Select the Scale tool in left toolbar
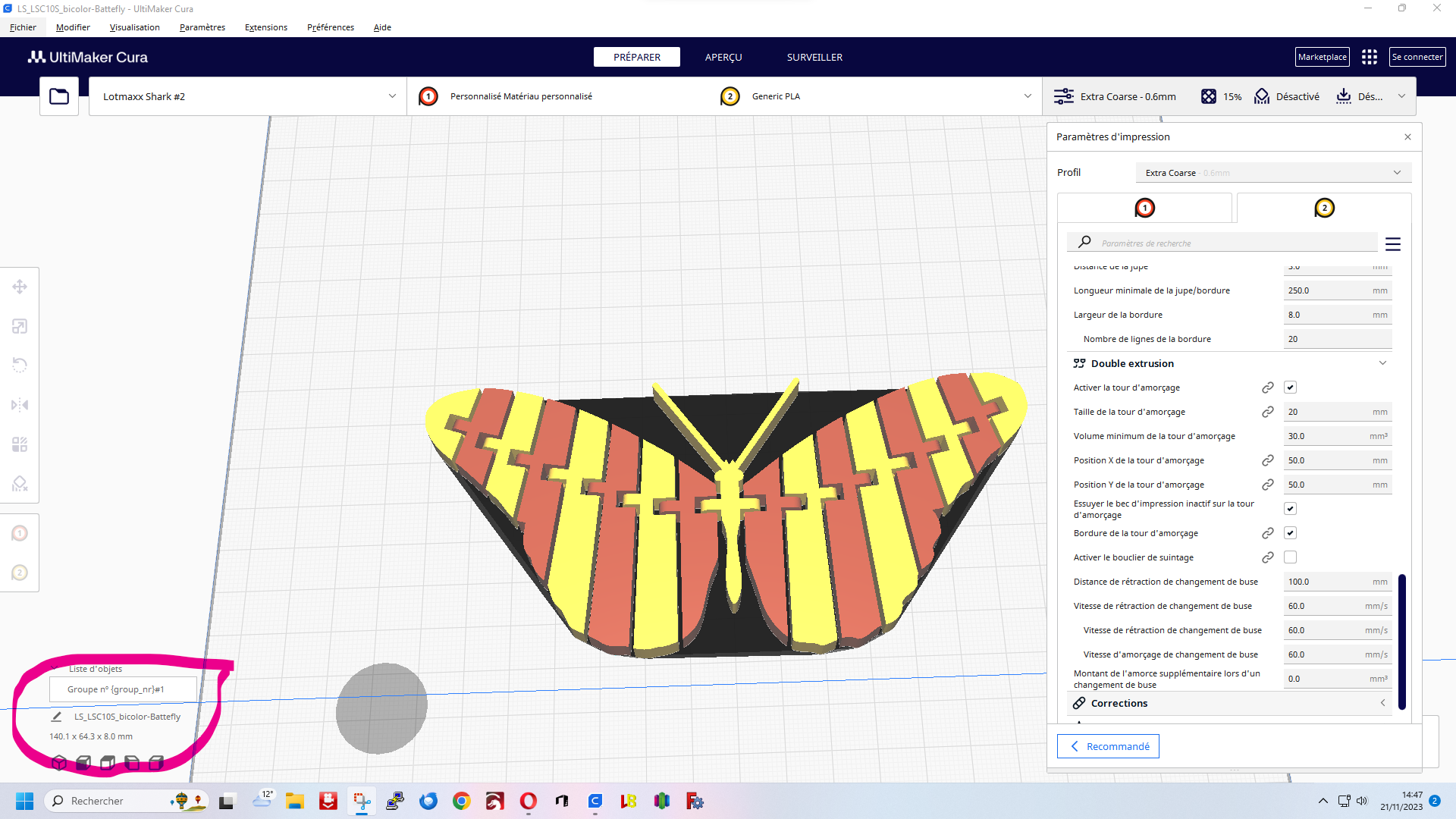The width and height of the screenshot is (1456, 819). 20,326
